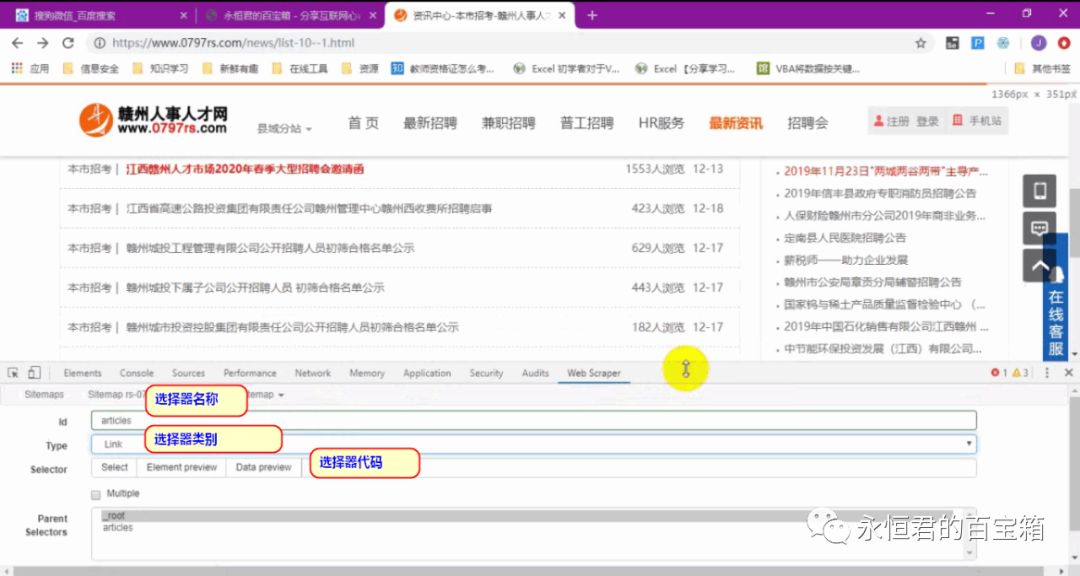Click the Element preview button

181,467
